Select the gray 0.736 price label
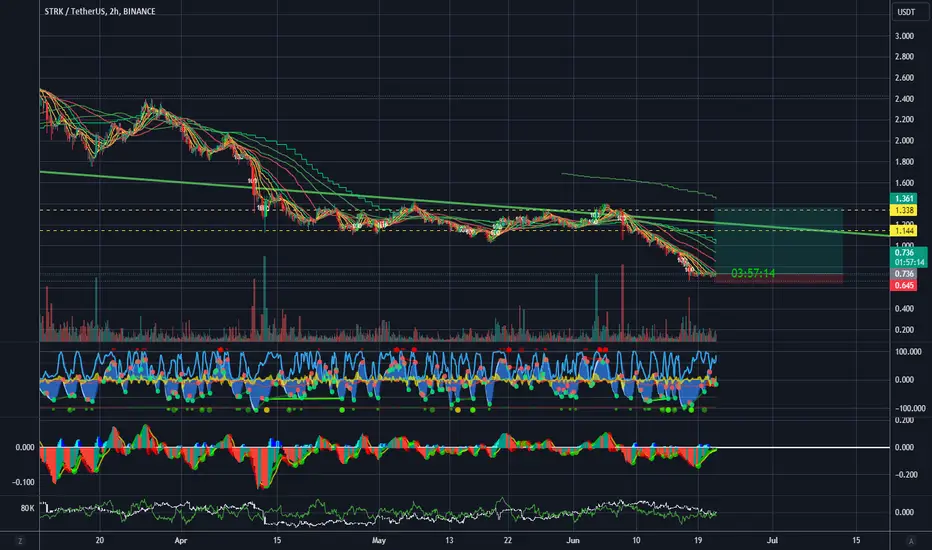Screen dimensions: 932x550 point(903,274)
